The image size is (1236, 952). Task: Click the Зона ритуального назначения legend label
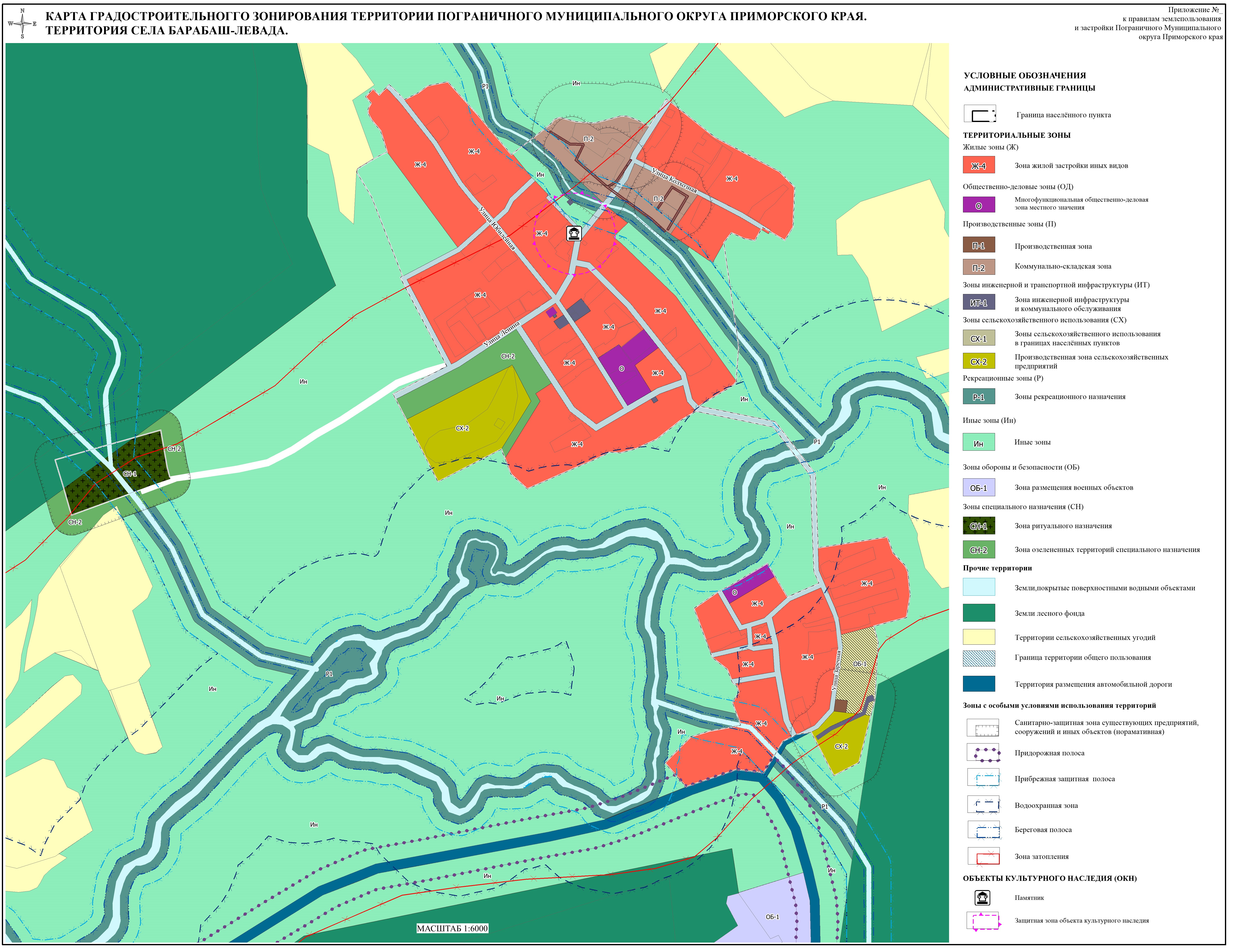coord(1063,526)
